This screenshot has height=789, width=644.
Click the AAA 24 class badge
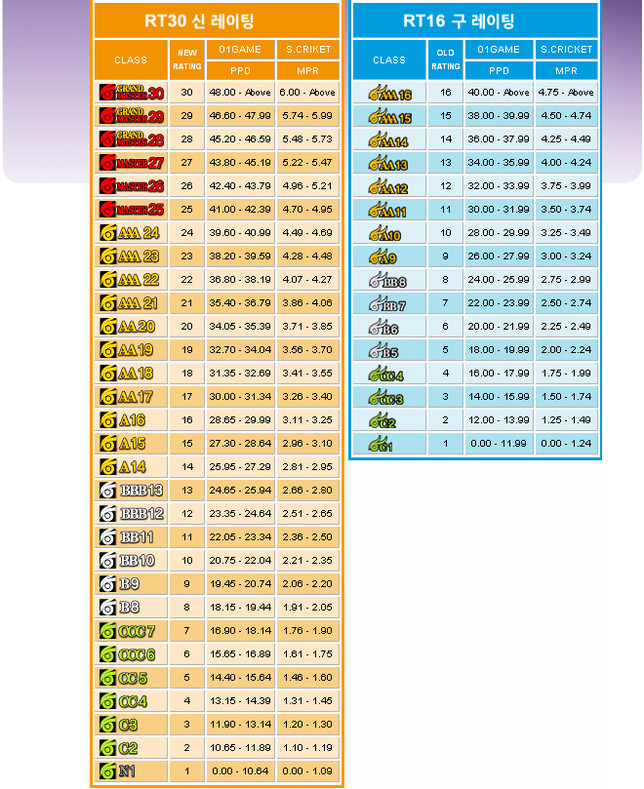click(x=130, y=233)
